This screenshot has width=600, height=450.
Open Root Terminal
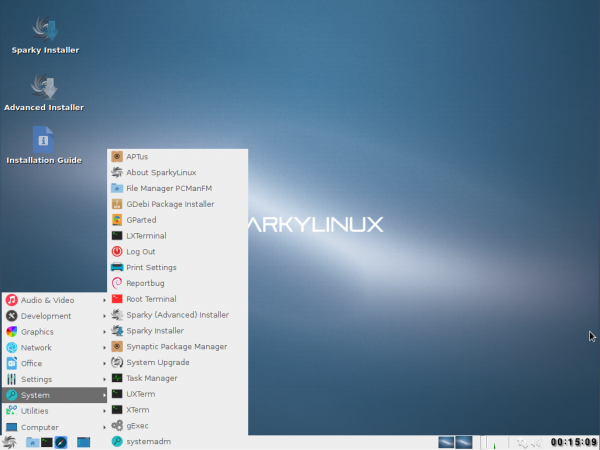pyautogui.click(x=178, y=299)
